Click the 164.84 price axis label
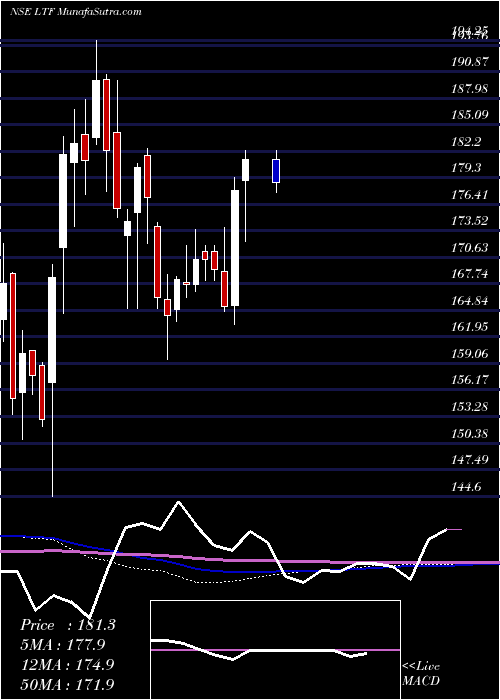The width and height of the screenshot is (500, 700). (x=469, y=300)
